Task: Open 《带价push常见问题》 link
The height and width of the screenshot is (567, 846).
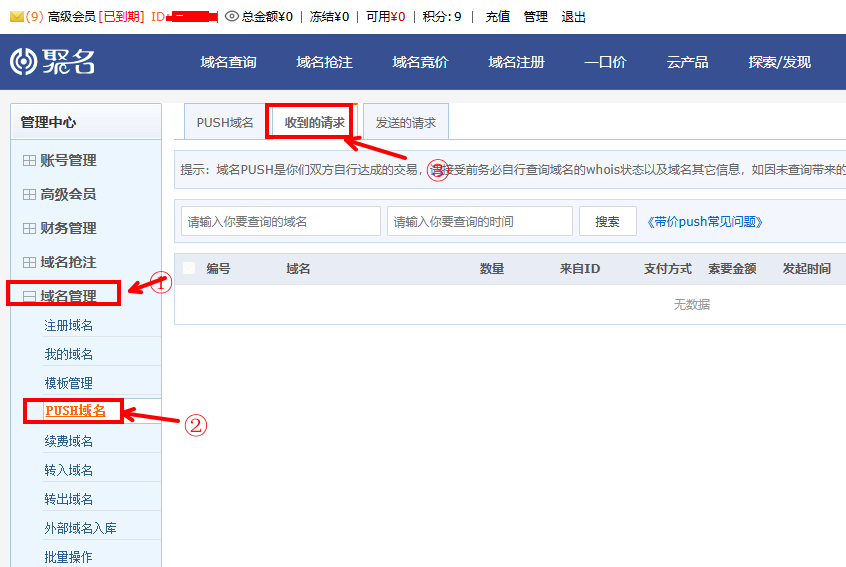Action: 704,222
